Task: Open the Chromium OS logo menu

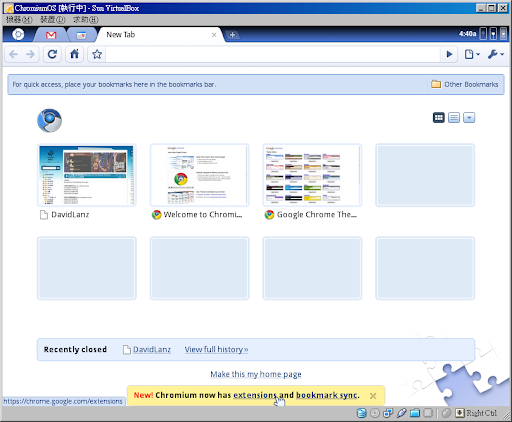Action: pyautogui.click(x=18, y=34)
